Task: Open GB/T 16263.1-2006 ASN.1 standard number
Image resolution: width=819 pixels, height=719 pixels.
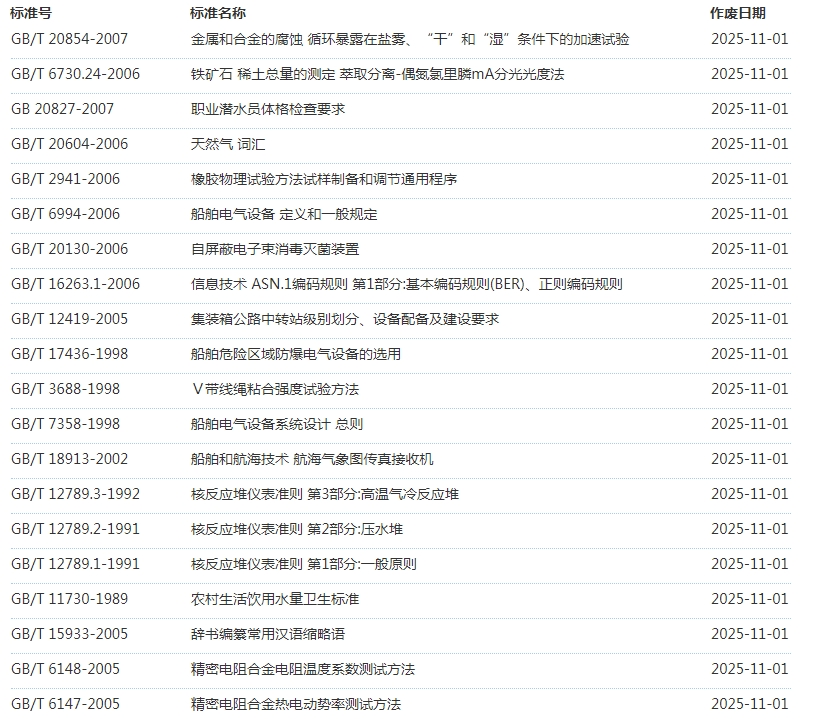Action: click(x=75, y=284)
